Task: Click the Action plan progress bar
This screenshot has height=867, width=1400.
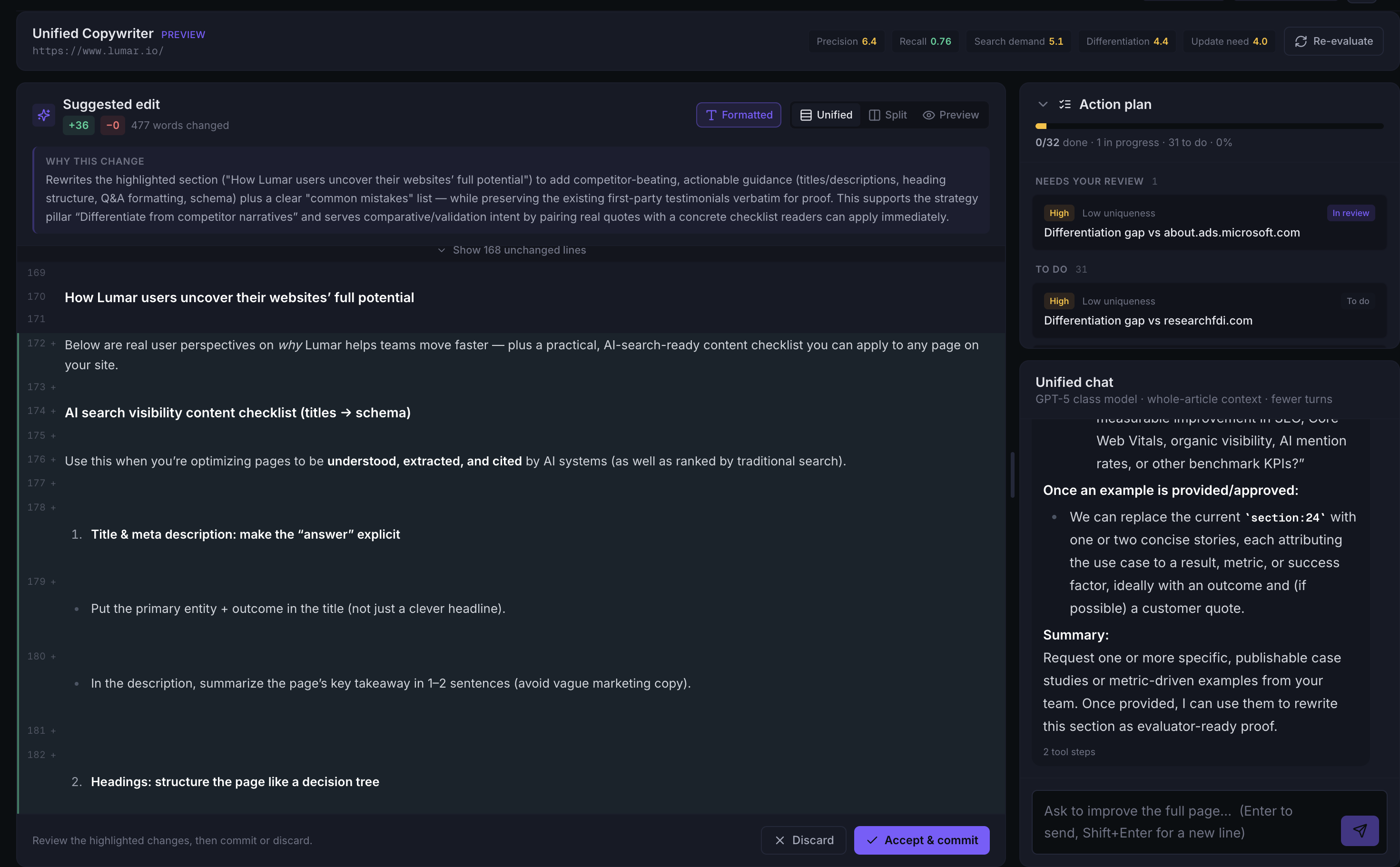Action: click(1209, 126)
